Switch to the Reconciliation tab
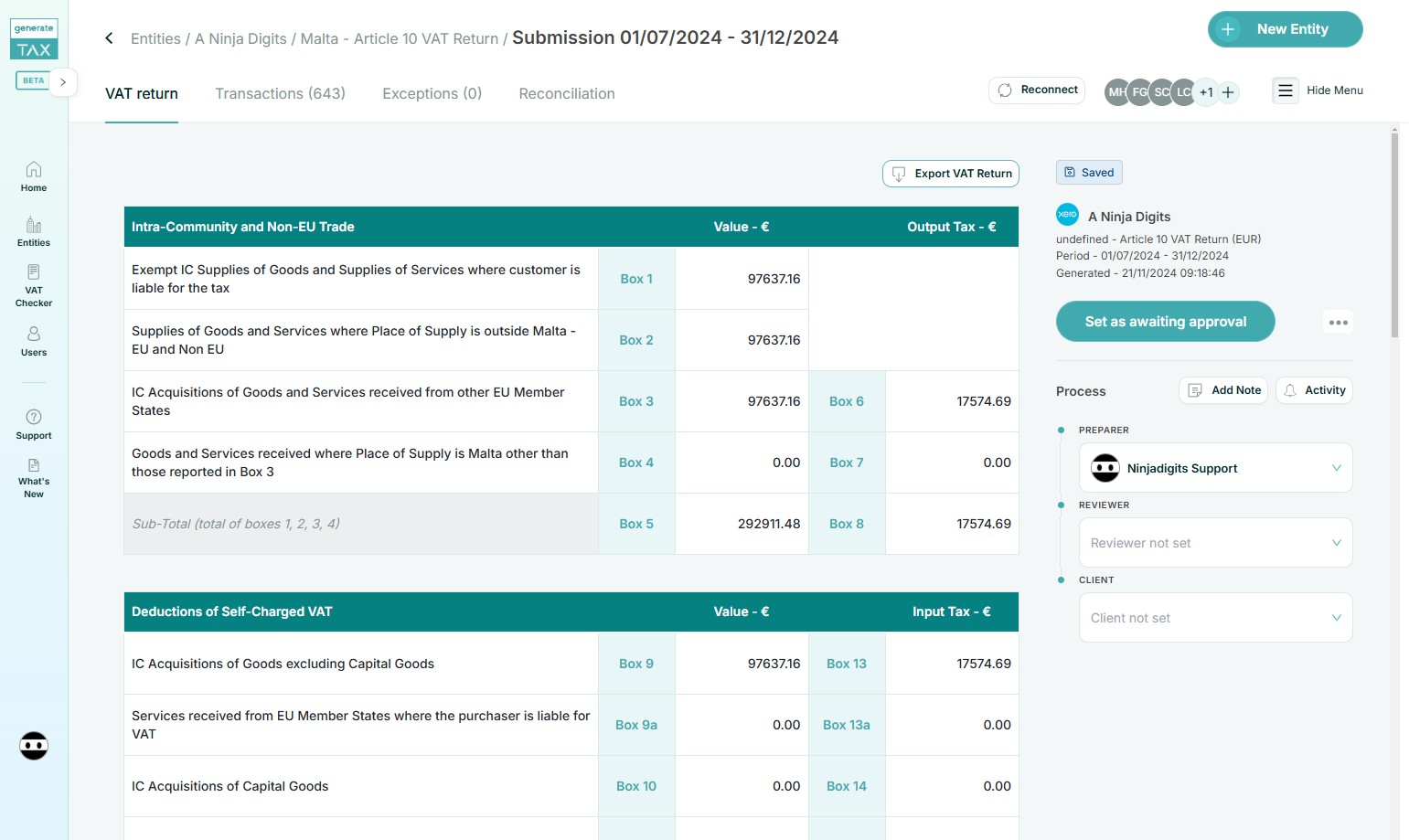Screen dimensions: 1409x840 (567, 93)
